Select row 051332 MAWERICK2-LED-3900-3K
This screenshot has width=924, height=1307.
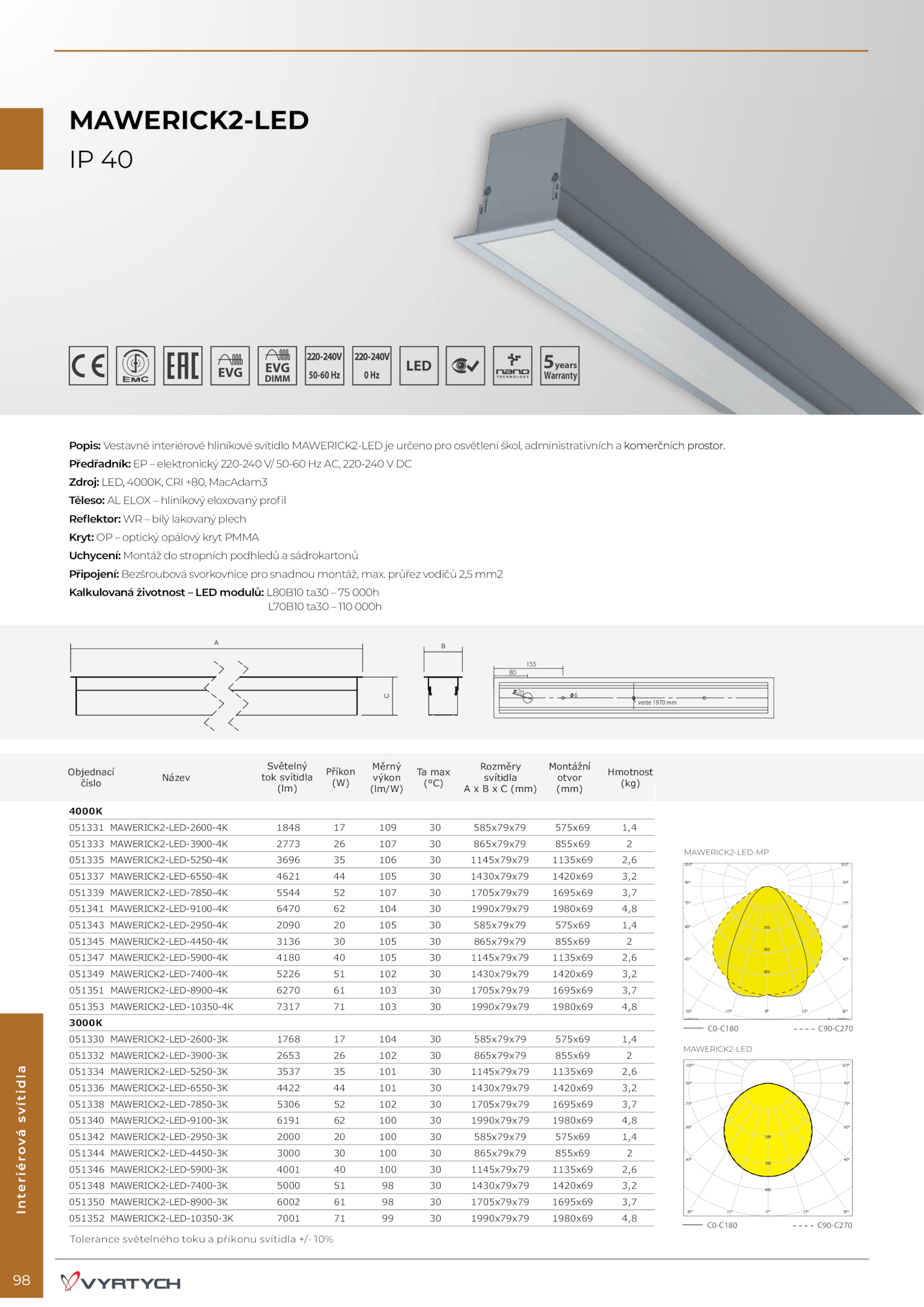pos(362,1055)
